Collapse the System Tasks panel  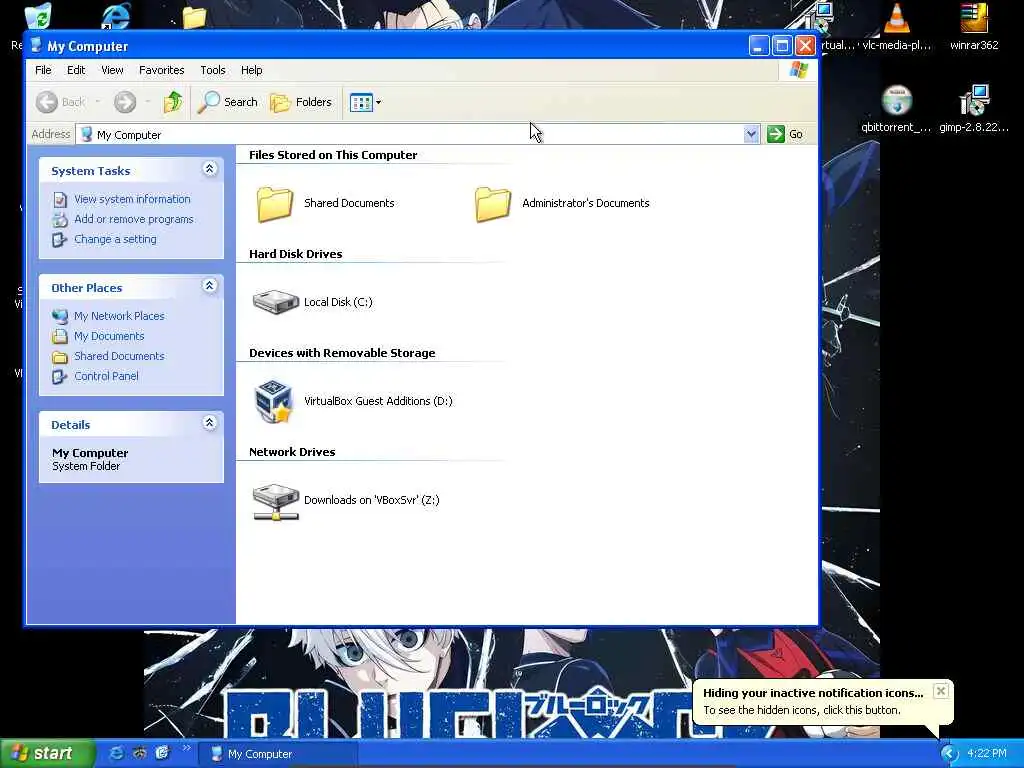pyautogui.click(x=210, y=169)
